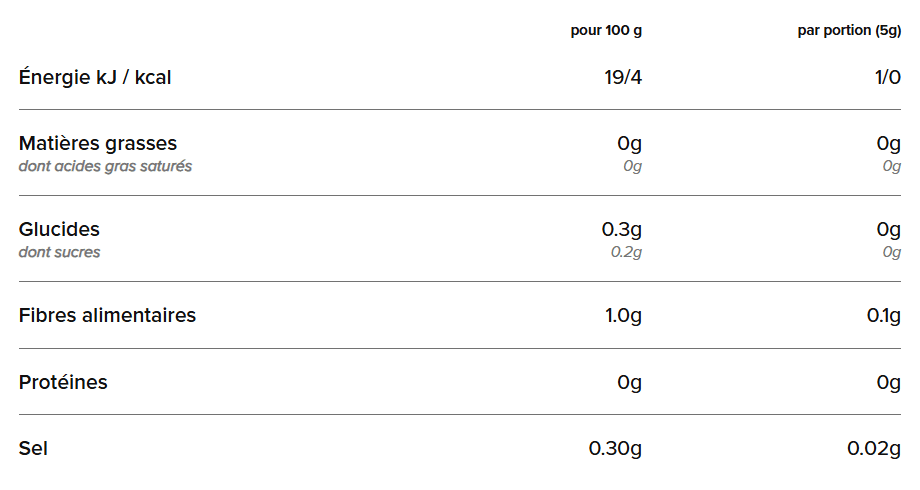Click the "dont acides gras saturés" sub-label
The width and height of the screenshot is (920, 490).
[105, 166]
